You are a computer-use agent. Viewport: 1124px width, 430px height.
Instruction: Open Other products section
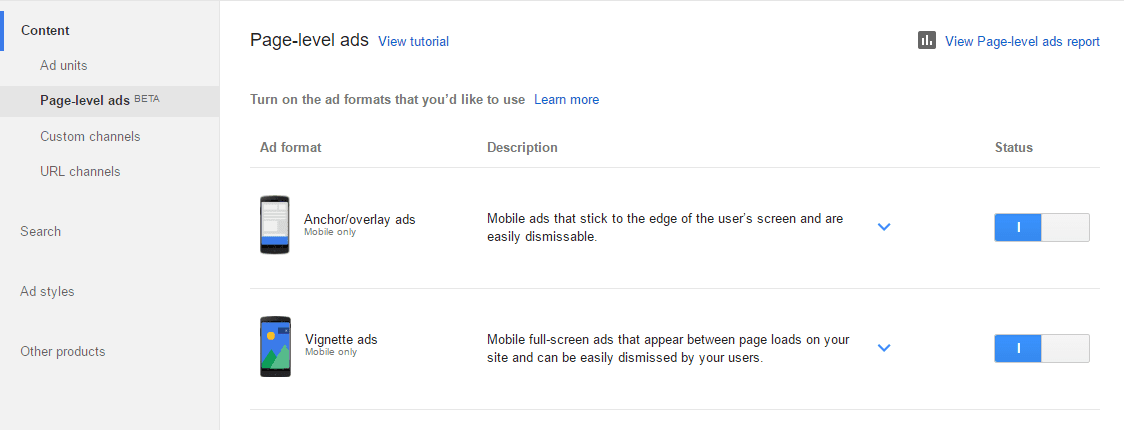pos(62,351)
